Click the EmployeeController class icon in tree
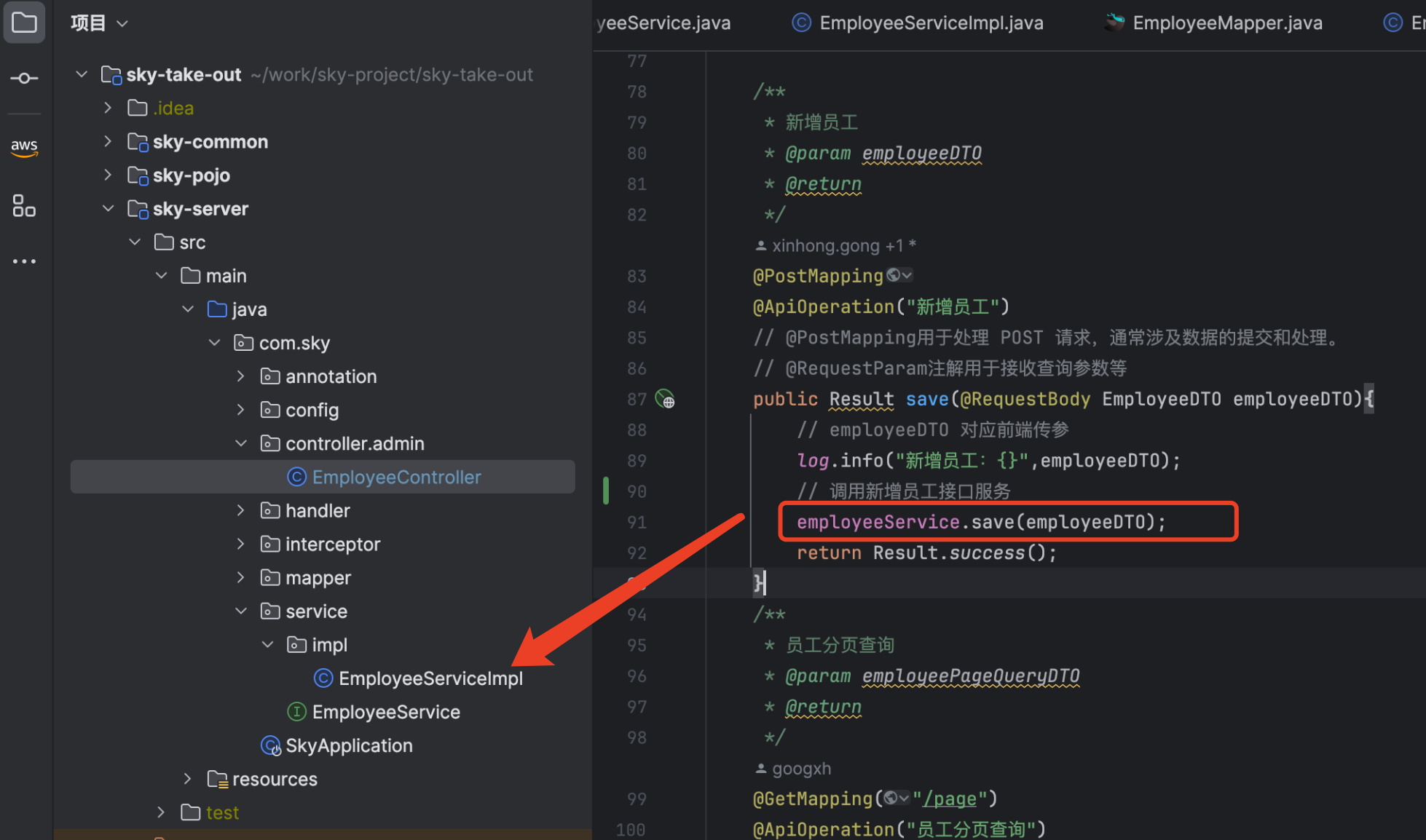This screenshot has height=840, width=1426. [296, 477]
